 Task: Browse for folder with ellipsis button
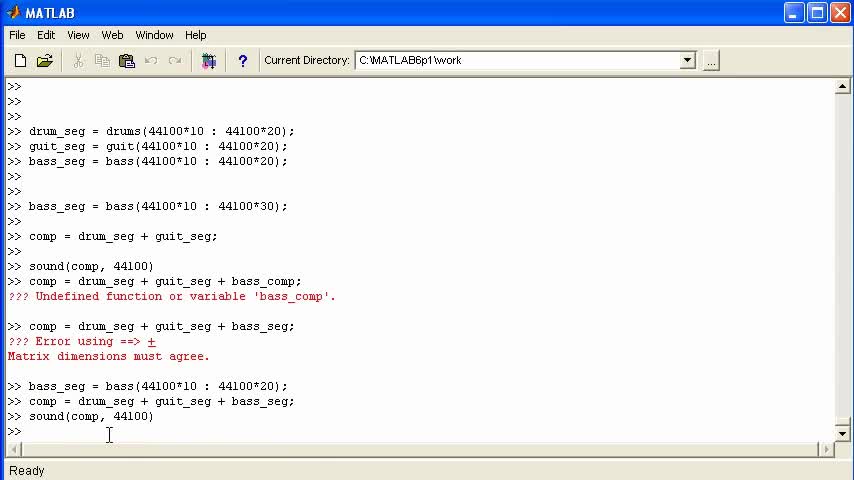(711, 60)
